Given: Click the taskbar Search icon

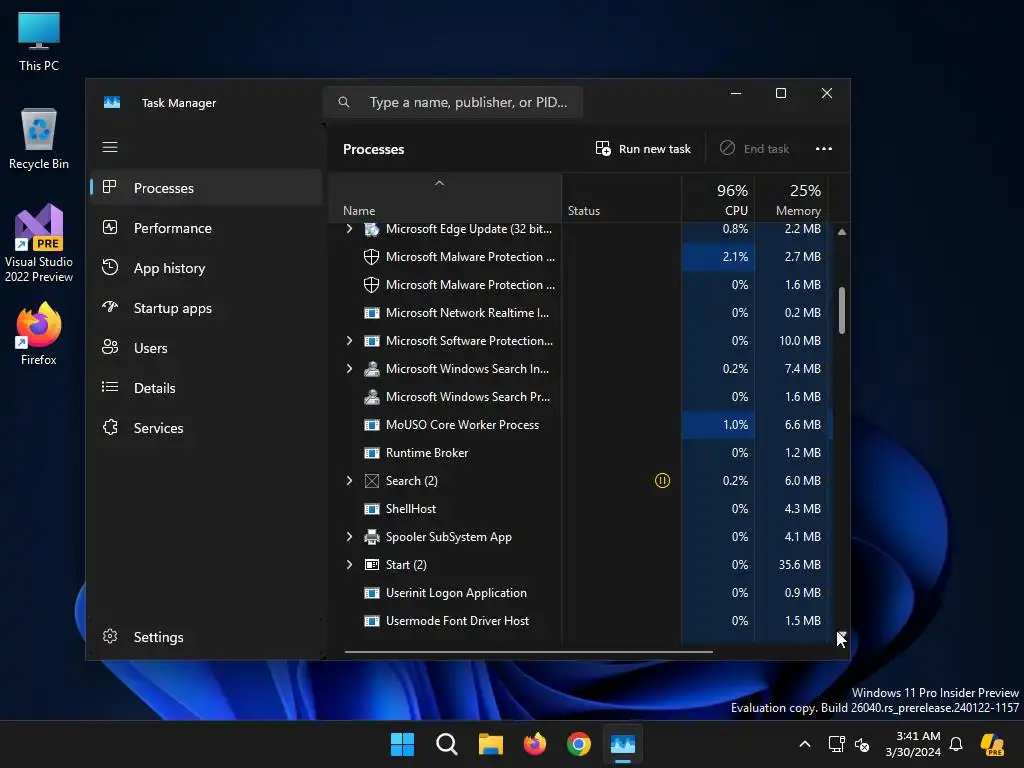Looking at the screenshot, I should coord(447,744).
